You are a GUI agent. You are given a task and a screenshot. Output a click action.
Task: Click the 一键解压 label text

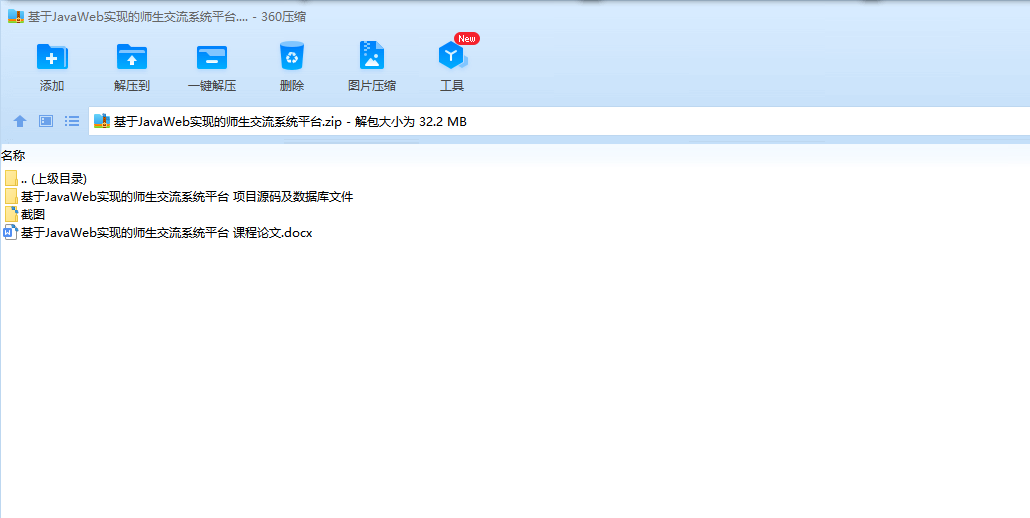click(212, 85)
